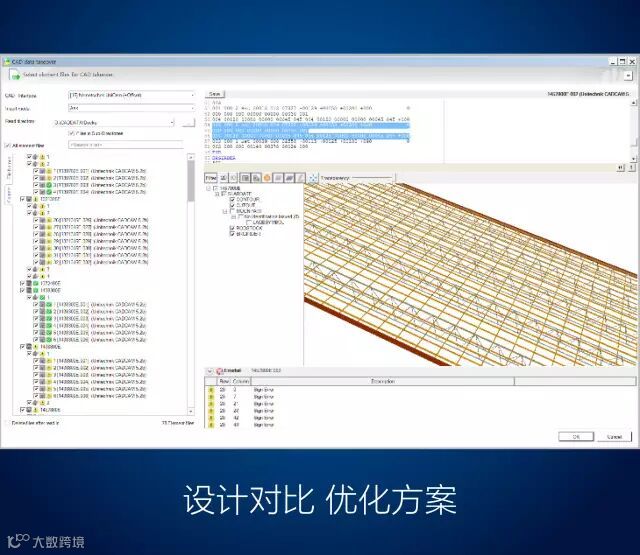Toggle the CUTOUT layer checkbox
640x555 pixels.
coord(233,205)
